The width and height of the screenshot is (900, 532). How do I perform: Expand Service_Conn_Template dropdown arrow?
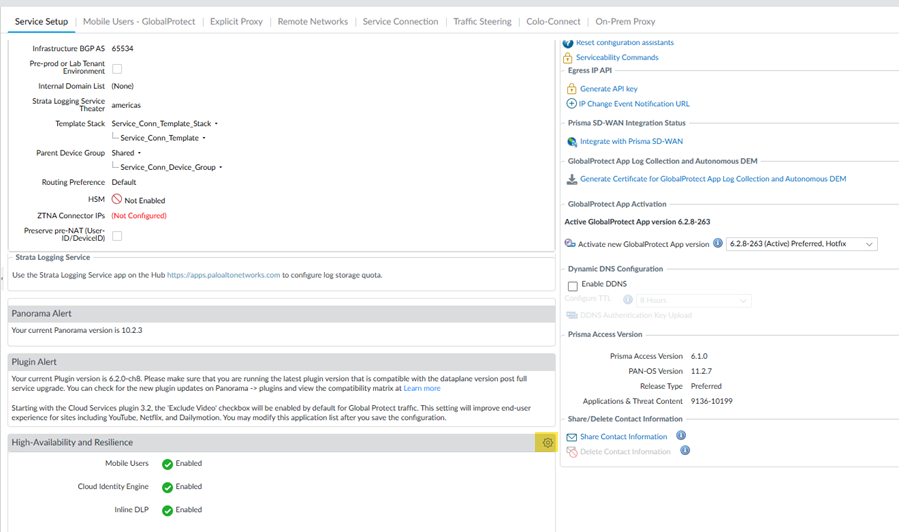[x=204, y=138]
